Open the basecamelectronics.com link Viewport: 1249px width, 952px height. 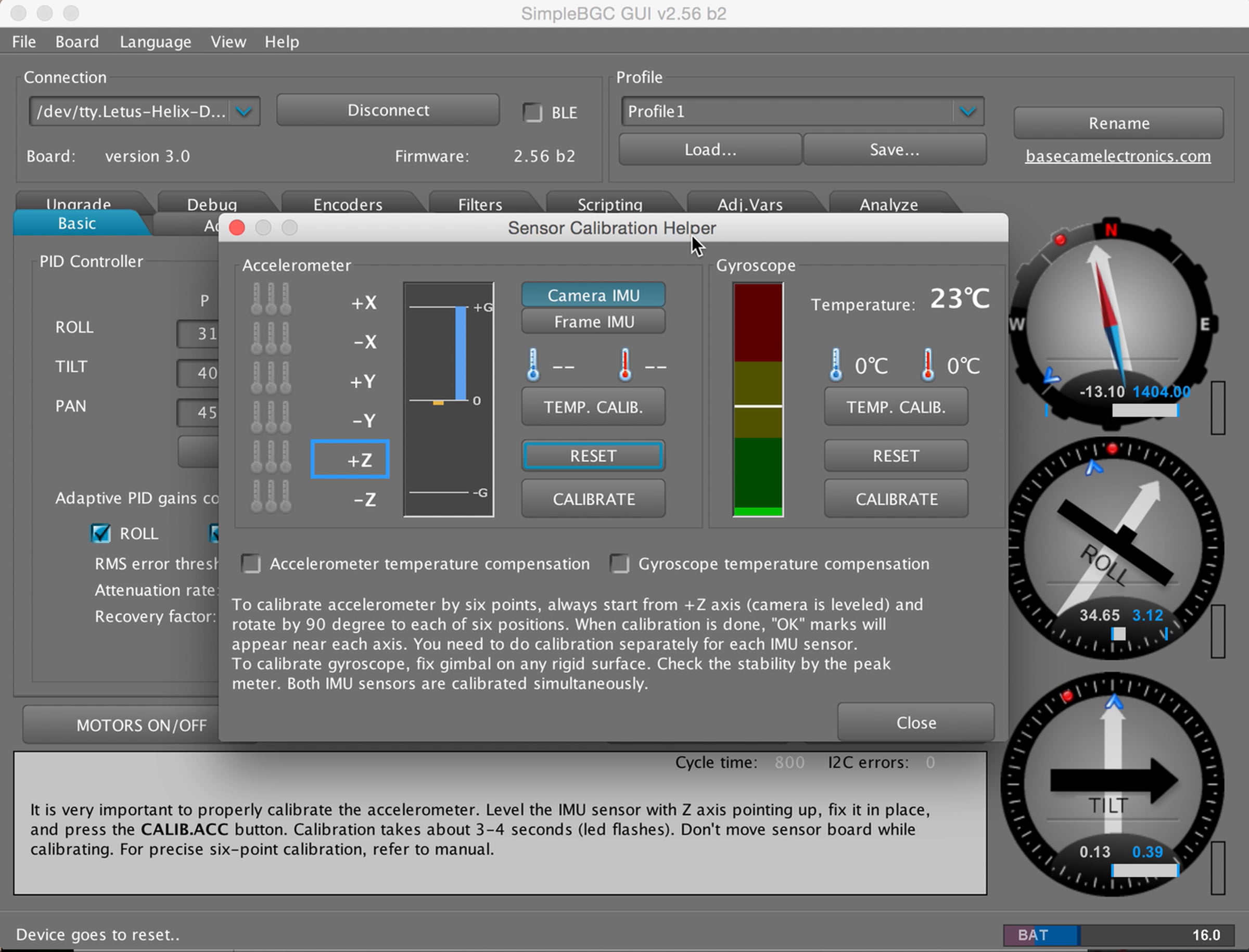tap(1117, 156)
